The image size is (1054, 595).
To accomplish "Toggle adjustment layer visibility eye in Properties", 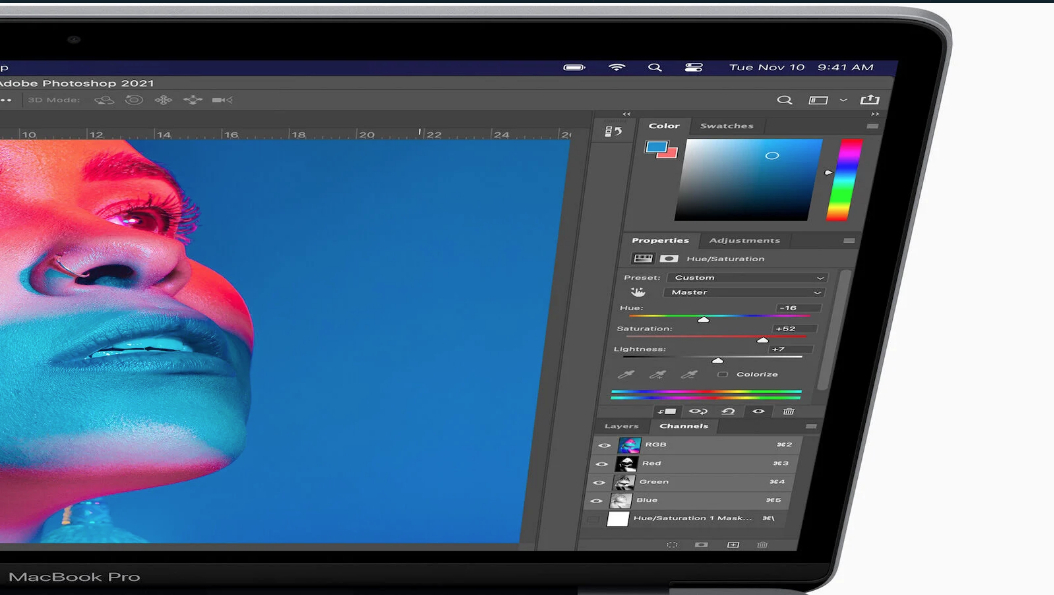I will tap(758, 411).
